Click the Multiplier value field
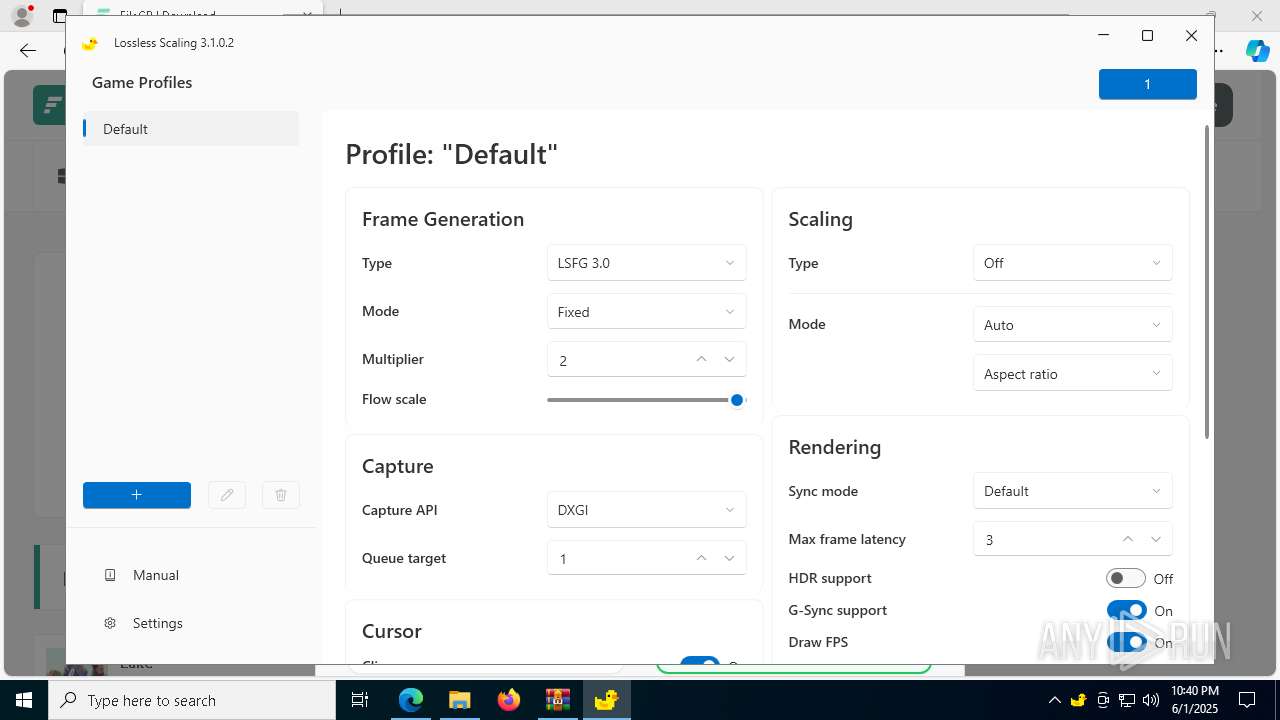Screen dimensions: 1280x720 (646, 360)
